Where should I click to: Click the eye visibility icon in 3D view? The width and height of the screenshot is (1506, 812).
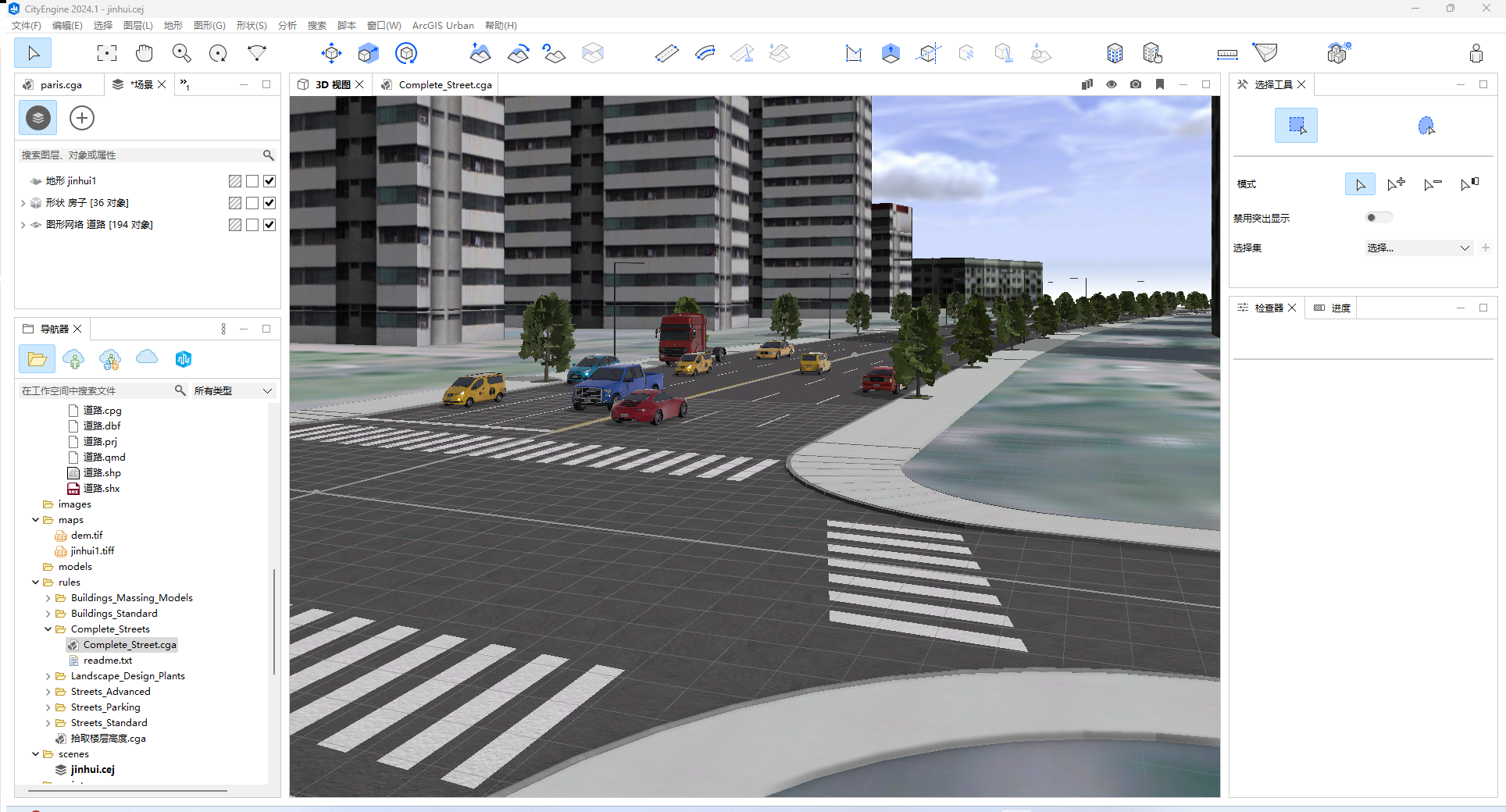(x=1112, y=84)
